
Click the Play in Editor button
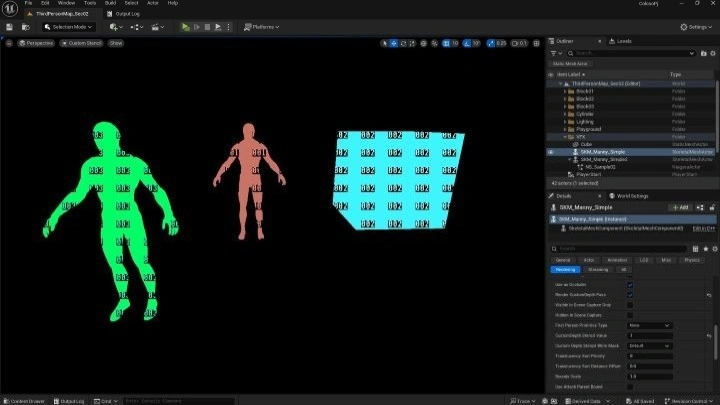[x=185, y=27]
